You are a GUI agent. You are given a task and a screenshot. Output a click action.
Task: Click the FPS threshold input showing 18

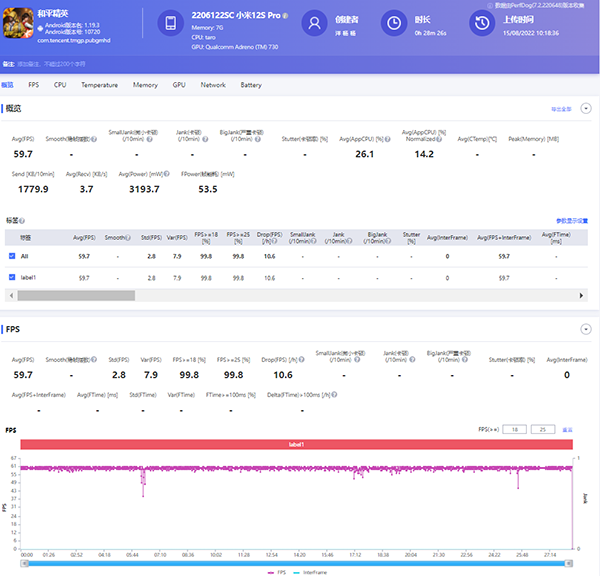point(514,429)
